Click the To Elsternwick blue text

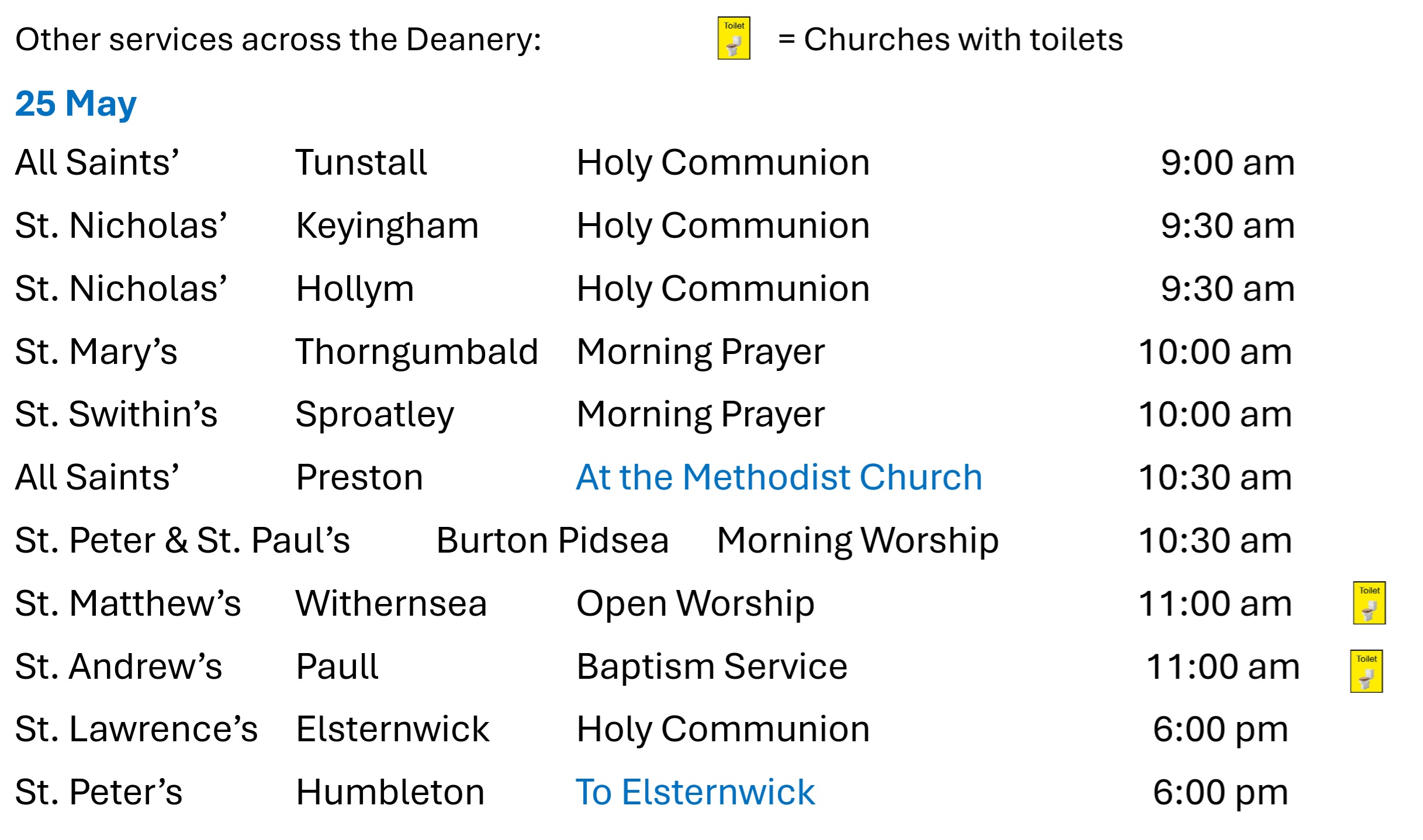point(695,792)
